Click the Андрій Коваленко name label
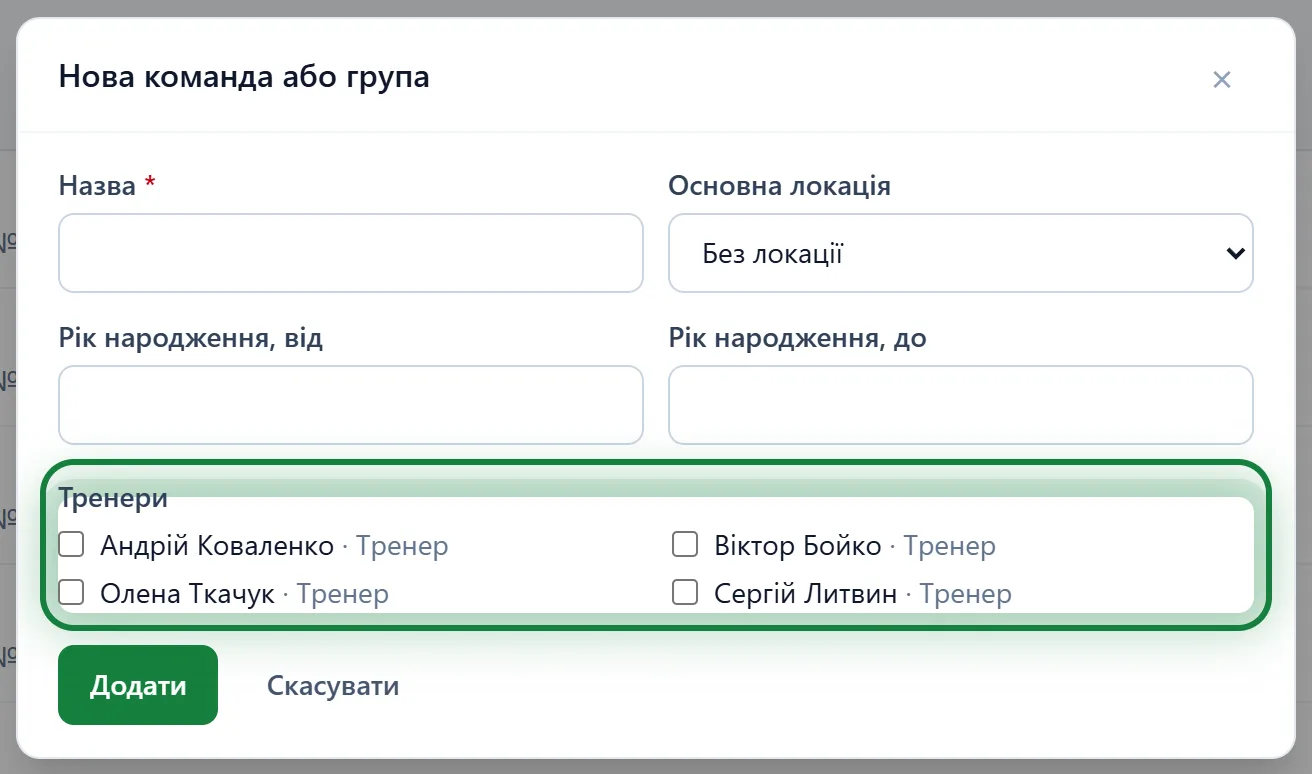This screenshot has height=774, width=1312. tap(217, 546)
